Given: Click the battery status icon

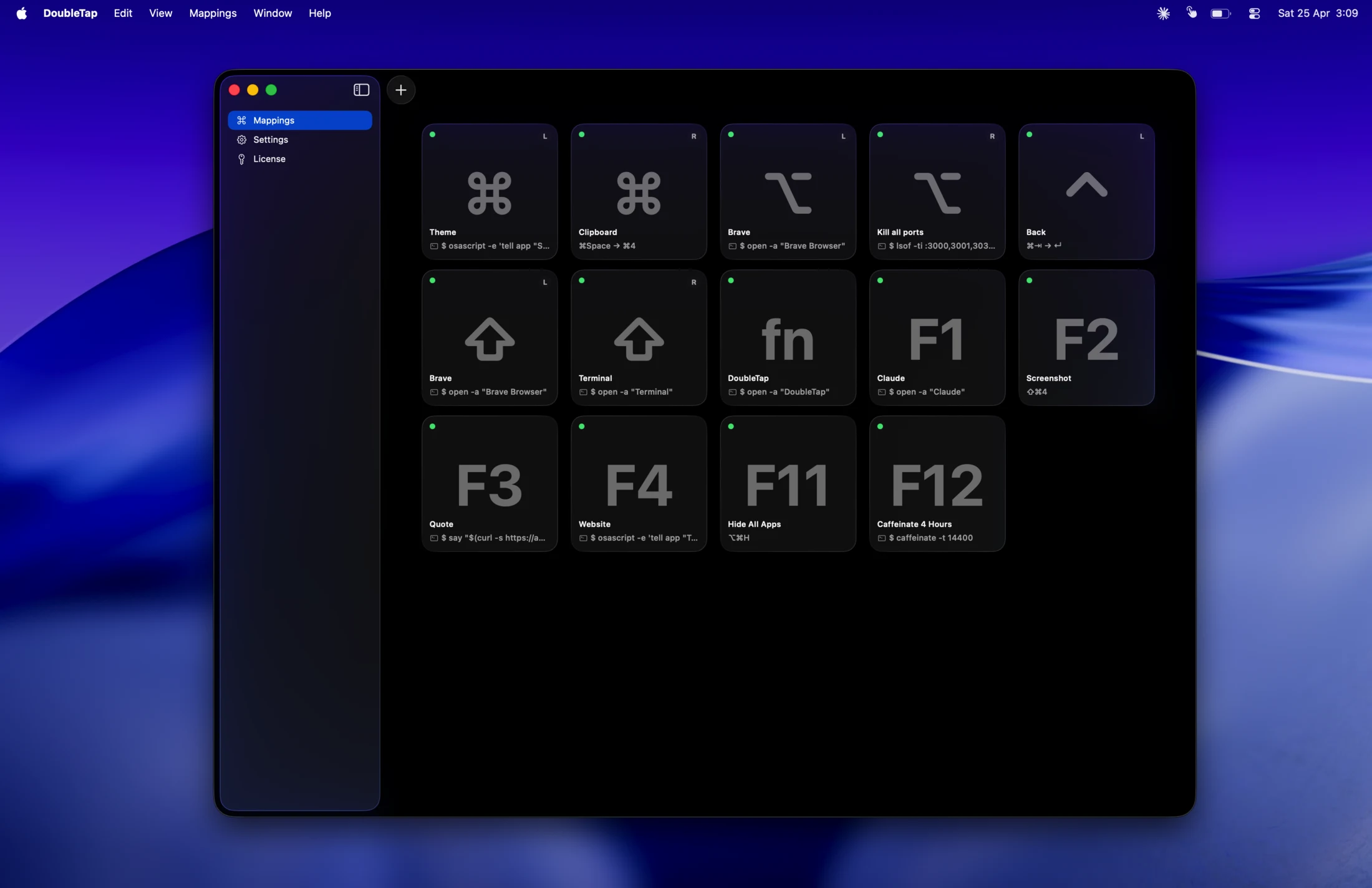Looking at the screenshot, I should [1220, 13].
